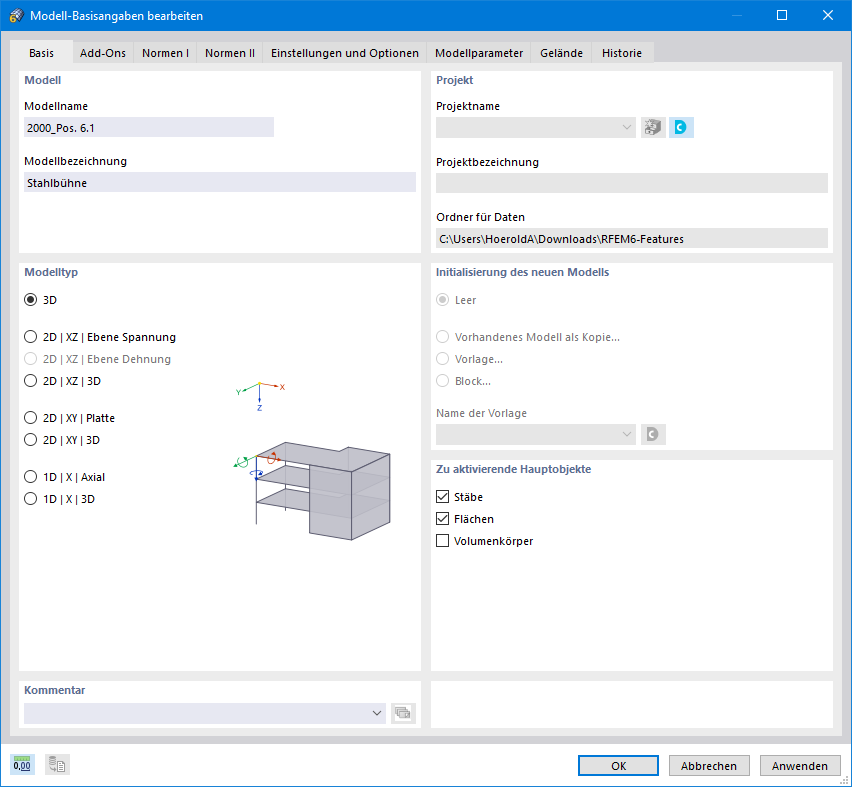Select the 2D | XY | 3D option

pos(30,440)
